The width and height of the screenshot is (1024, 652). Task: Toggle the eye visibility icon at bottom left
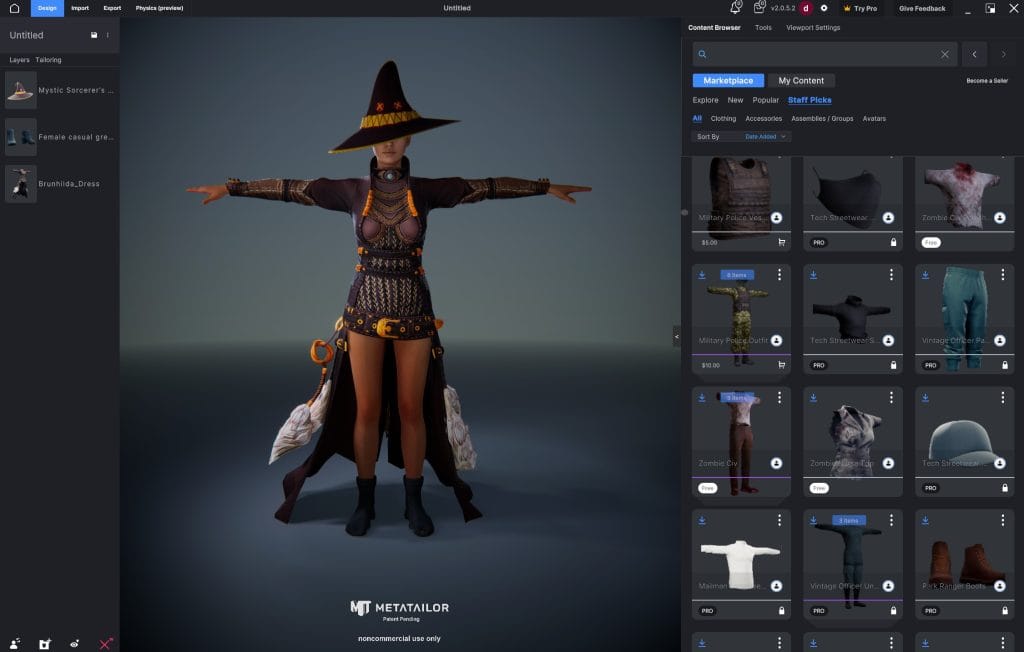pos(74,644)
